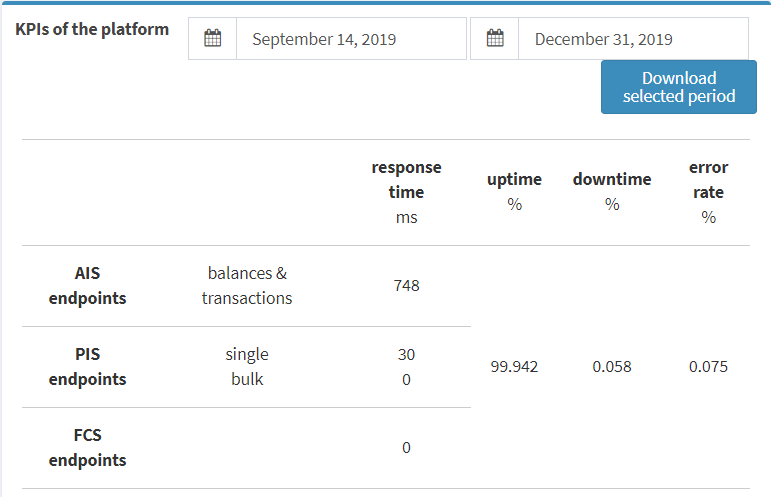Click the end date calendar icon

495,38
